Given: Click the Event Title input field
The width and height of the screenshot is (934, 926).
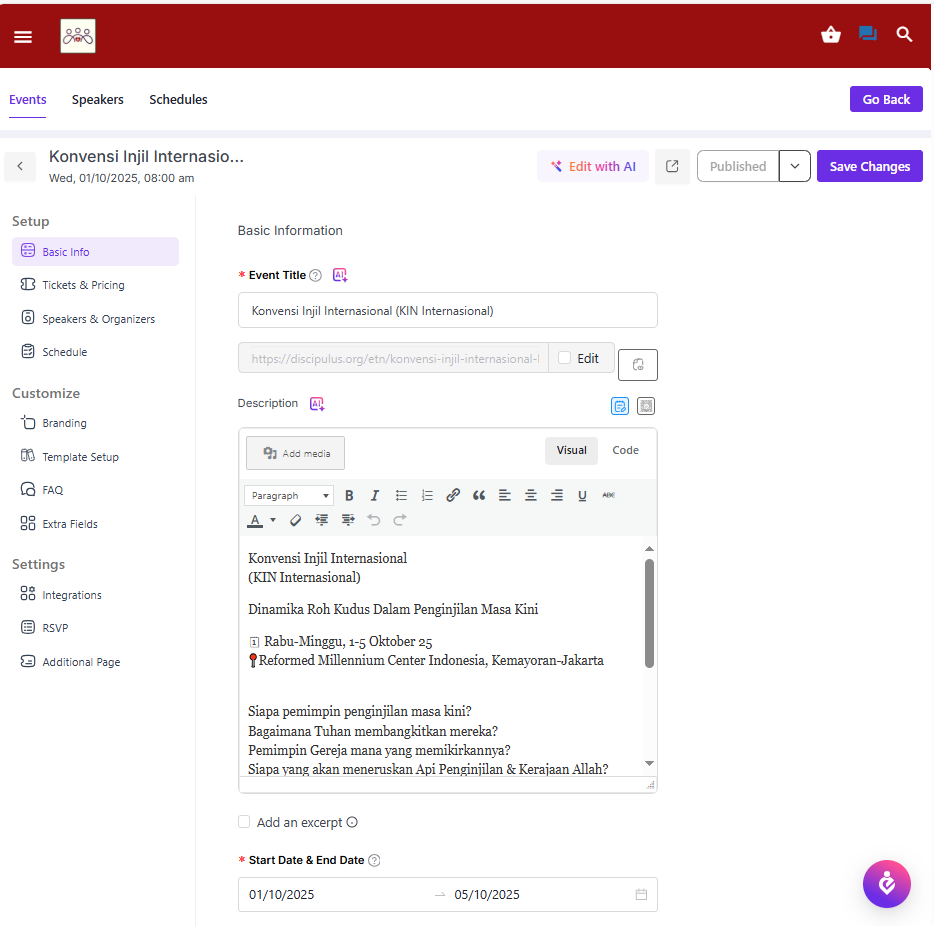Looking at the screenshot, I should [x=447, y=311].
